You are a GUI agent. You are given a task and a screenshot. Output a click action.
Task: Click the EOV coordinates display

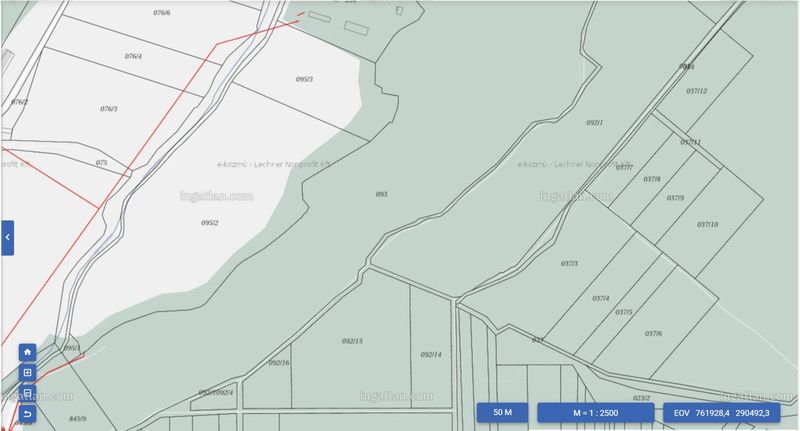721,413
